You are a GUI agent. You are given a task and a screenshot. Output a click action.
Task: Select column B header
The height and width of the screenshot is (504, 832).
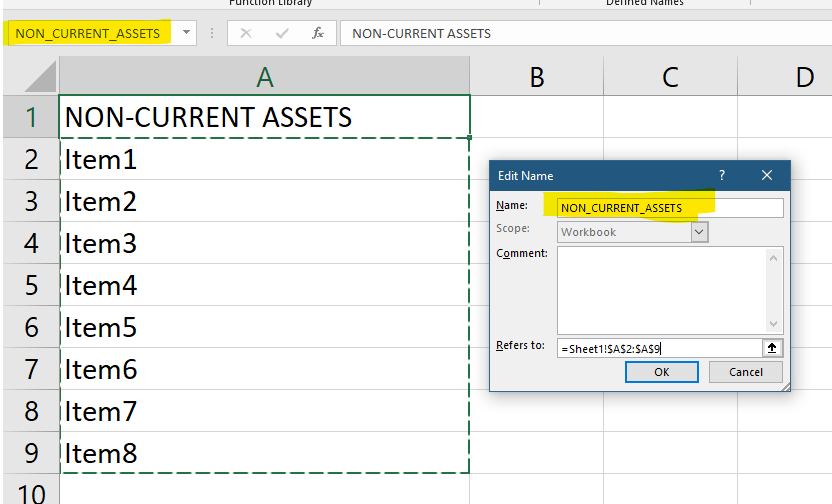pyautogui.click(x=536, y=76)
